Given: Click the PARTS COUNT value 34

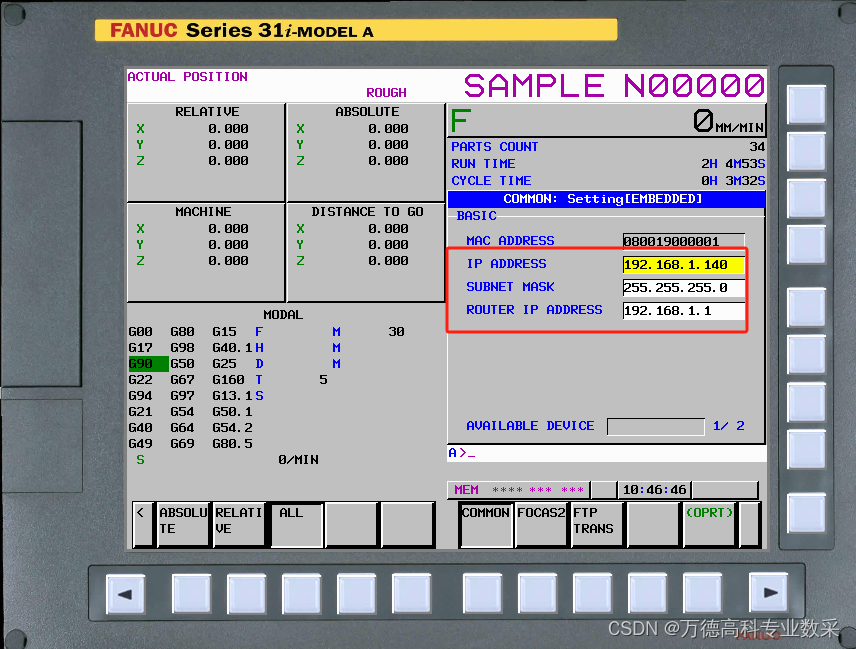Looking at the screenshot, I should tap(757, 147).
